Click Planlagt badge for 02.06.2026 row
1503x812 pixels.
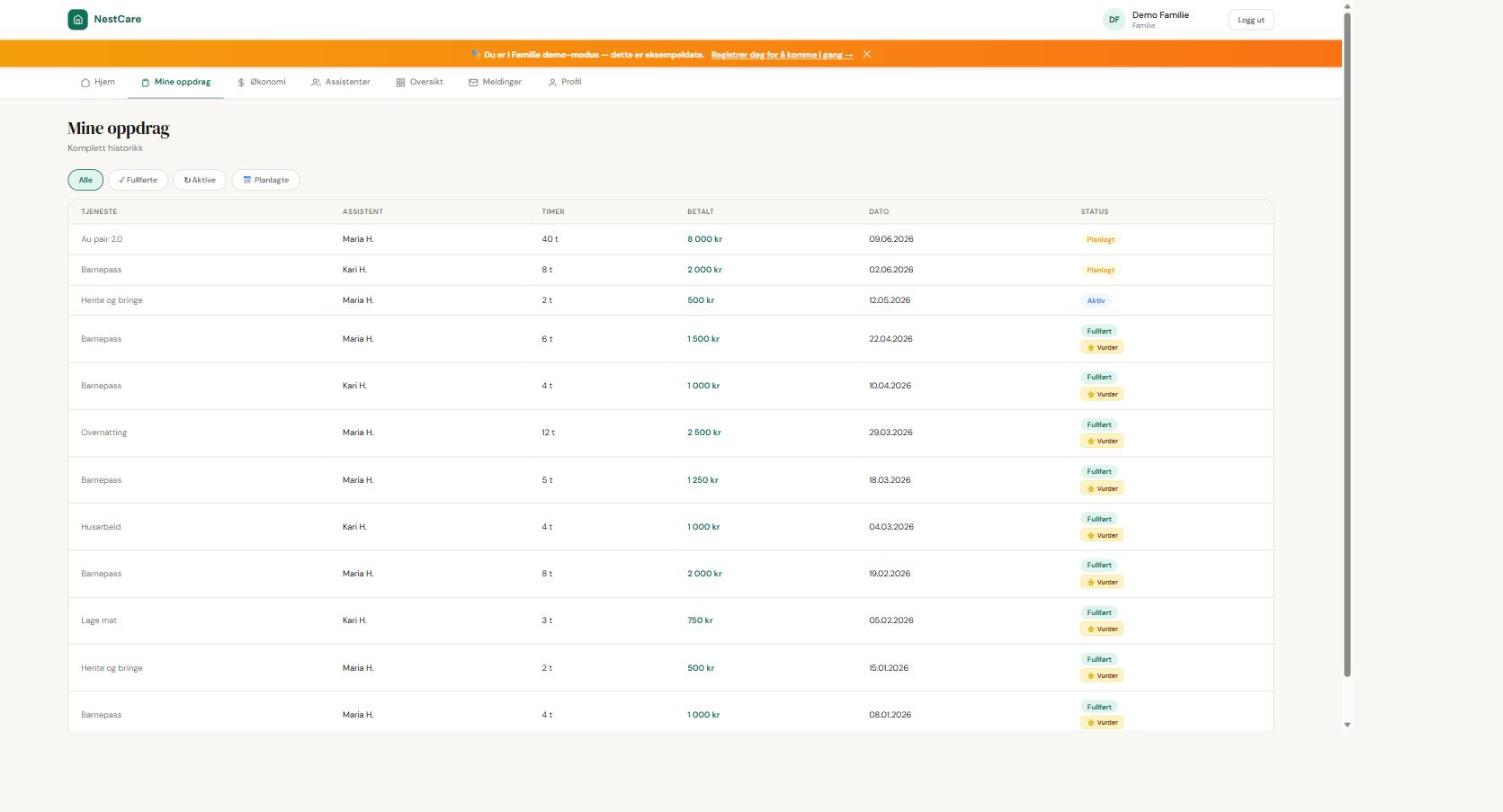pyautogui.click(x=1100, y=270)
